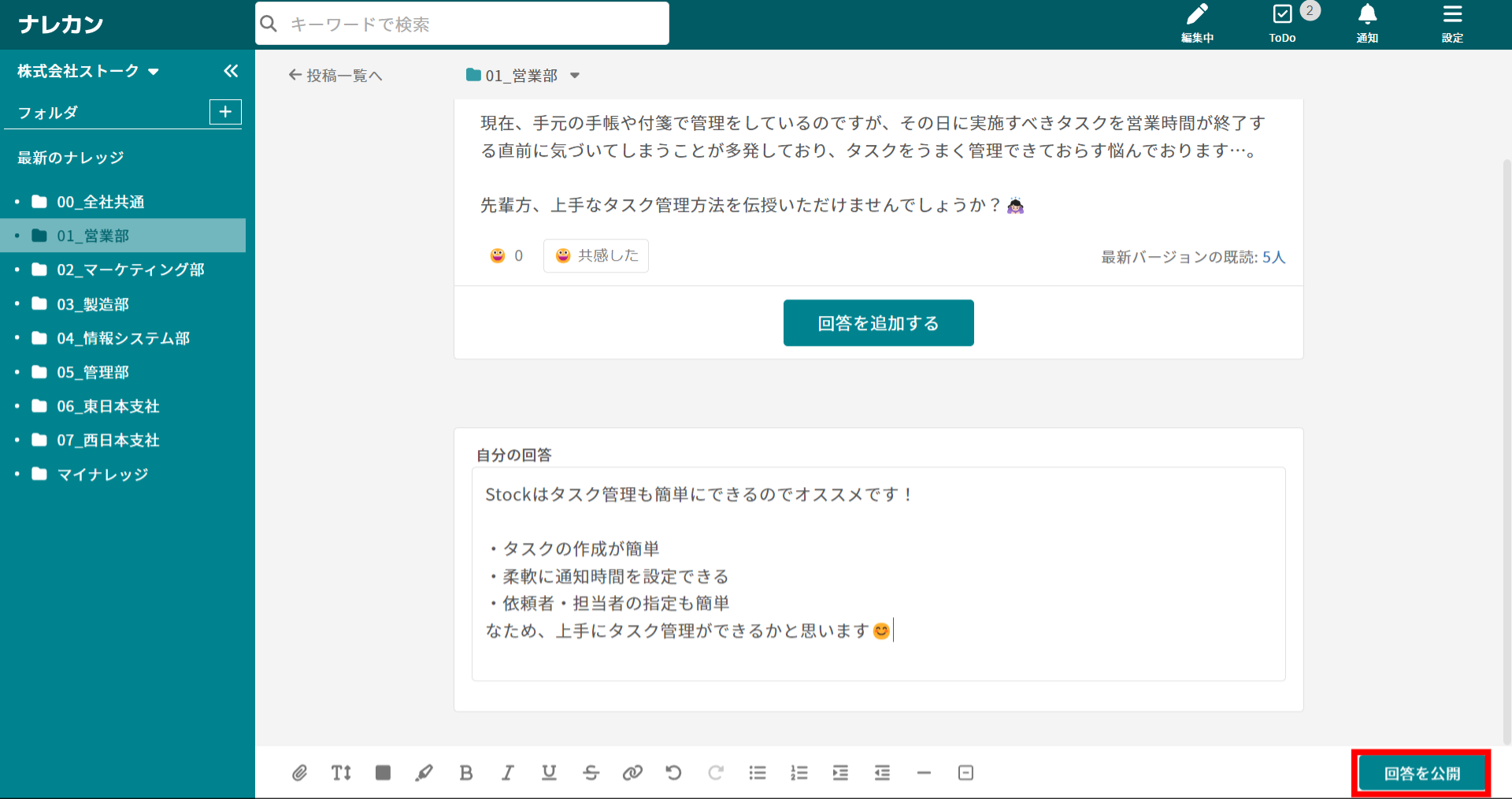Collapse the sidebar with double chevron
This screenshot has width=1512, height=799.
(230, 72)
